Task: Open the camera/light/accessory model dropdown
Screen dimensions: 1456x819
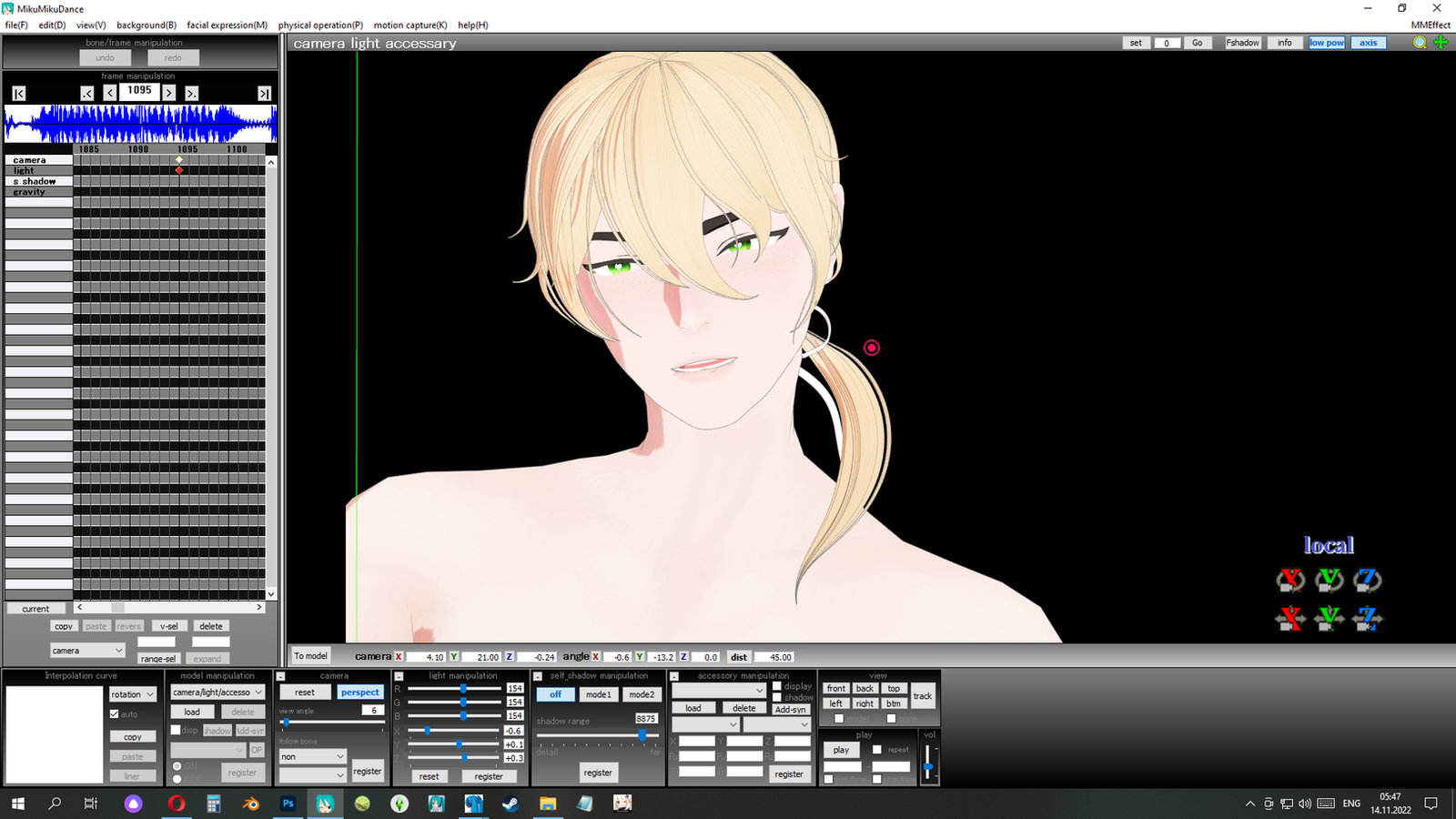Action: (217, 693)
